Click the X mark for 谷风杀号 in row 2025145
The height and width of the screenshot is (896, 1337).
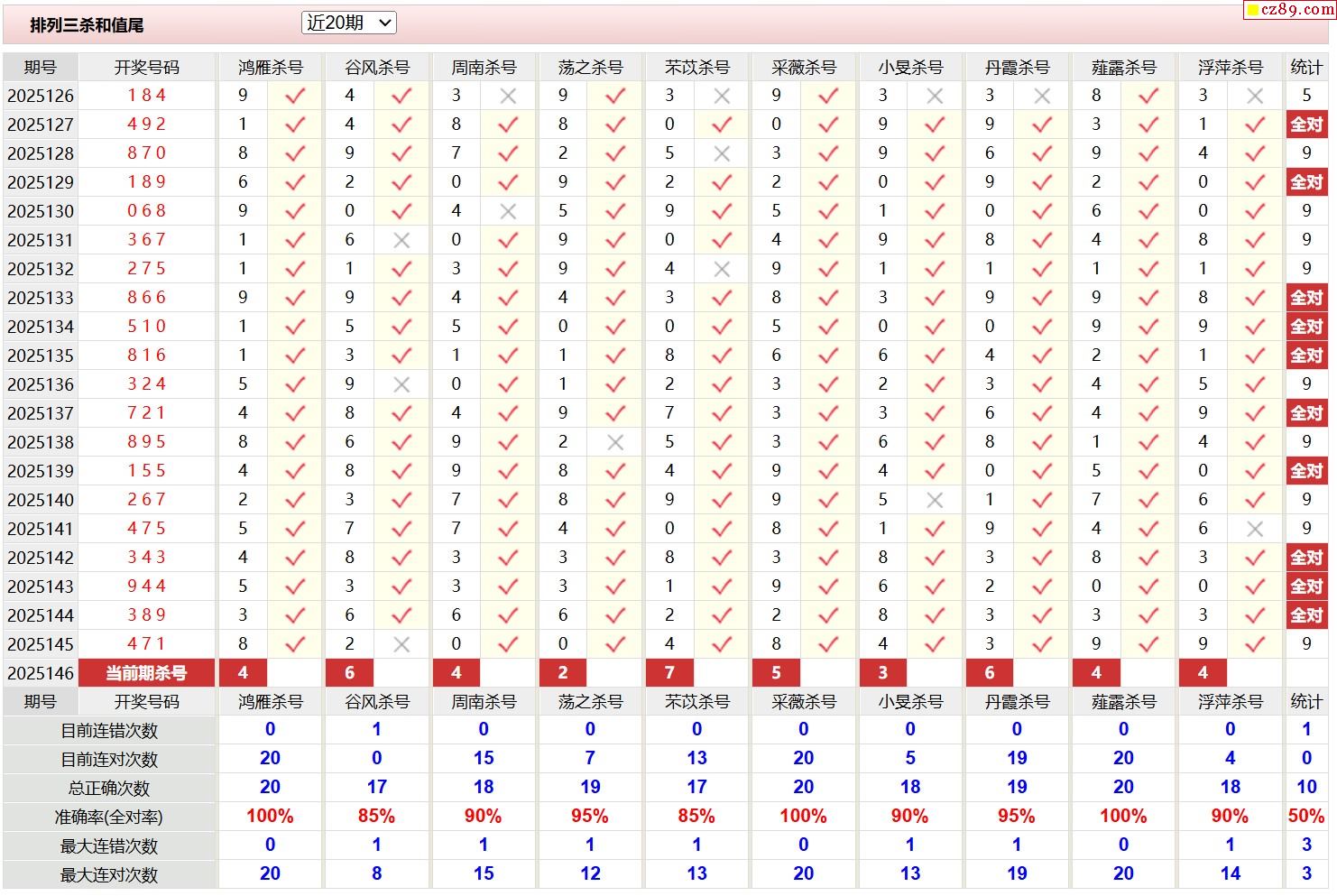401,644
